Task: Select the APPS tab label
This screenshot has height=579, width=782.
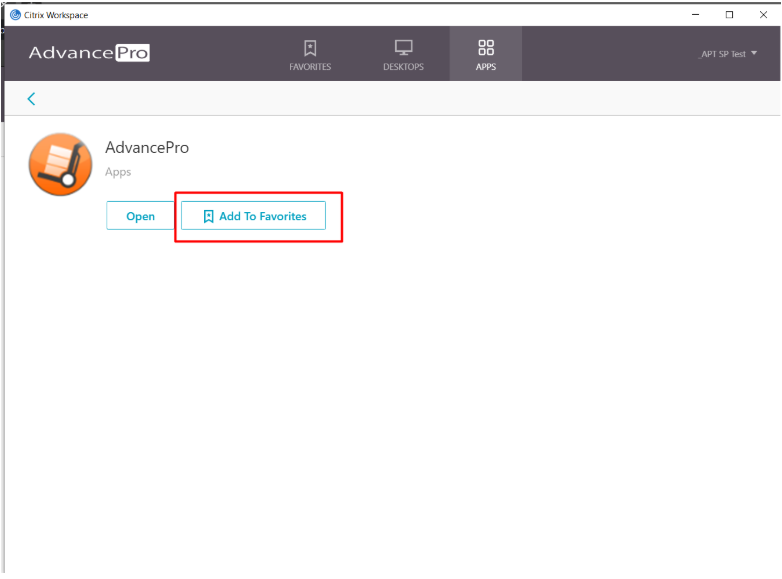Action: click(x=486, y=67)
